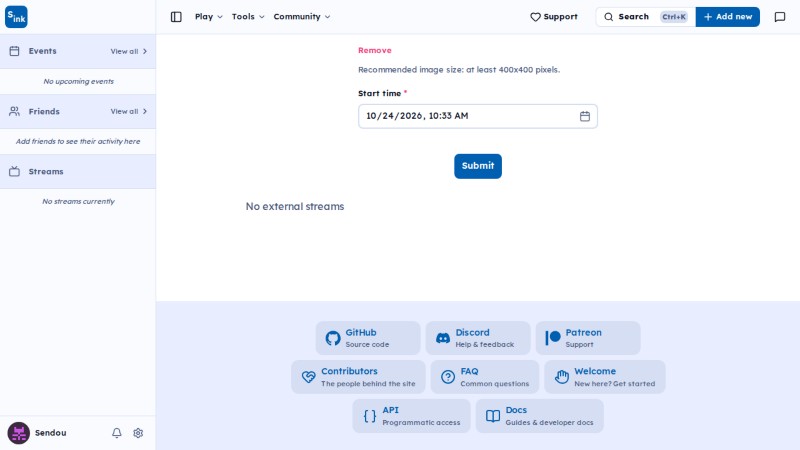Open the Discord help link
Image resolution: width=800 pixels, height=450 pixels.
(x=478, y=338)
